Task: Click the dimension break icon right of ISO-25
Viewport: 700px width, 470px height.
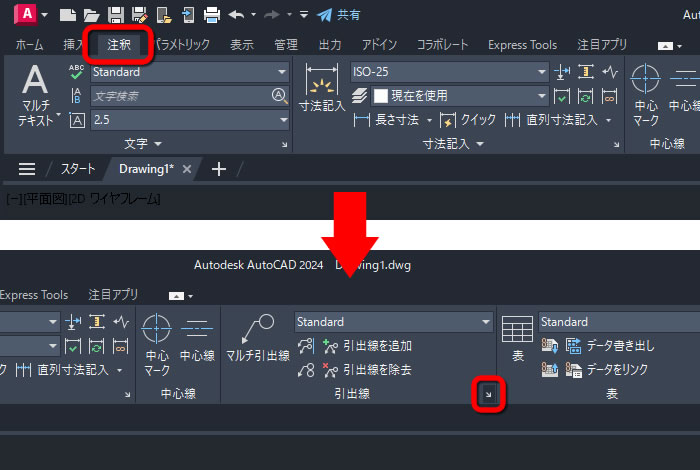Action: coord(561,72)
